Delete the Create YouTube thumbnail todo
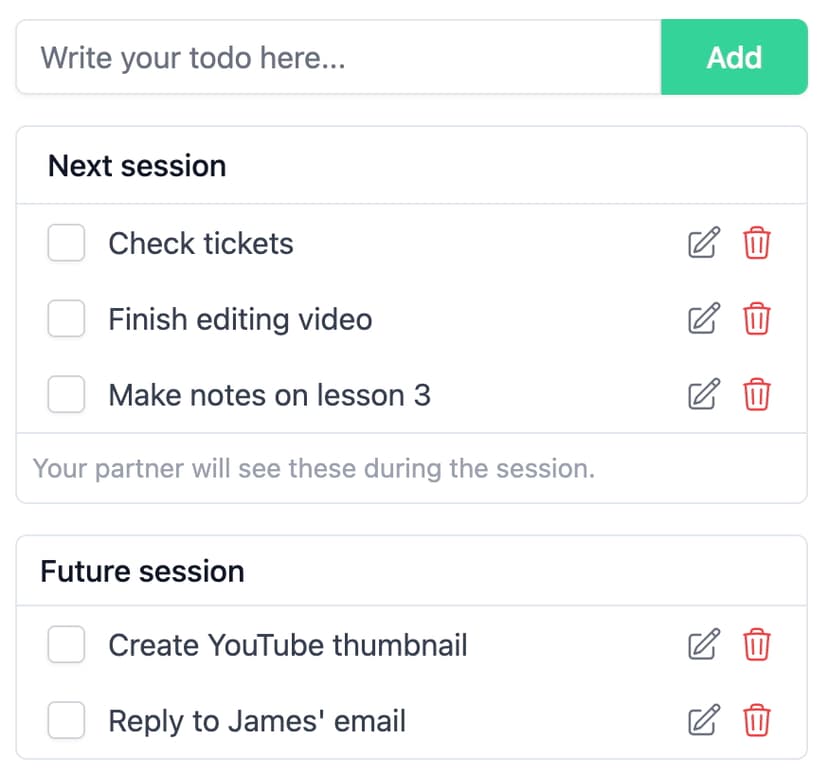The image size is (828, 777). 757,645
